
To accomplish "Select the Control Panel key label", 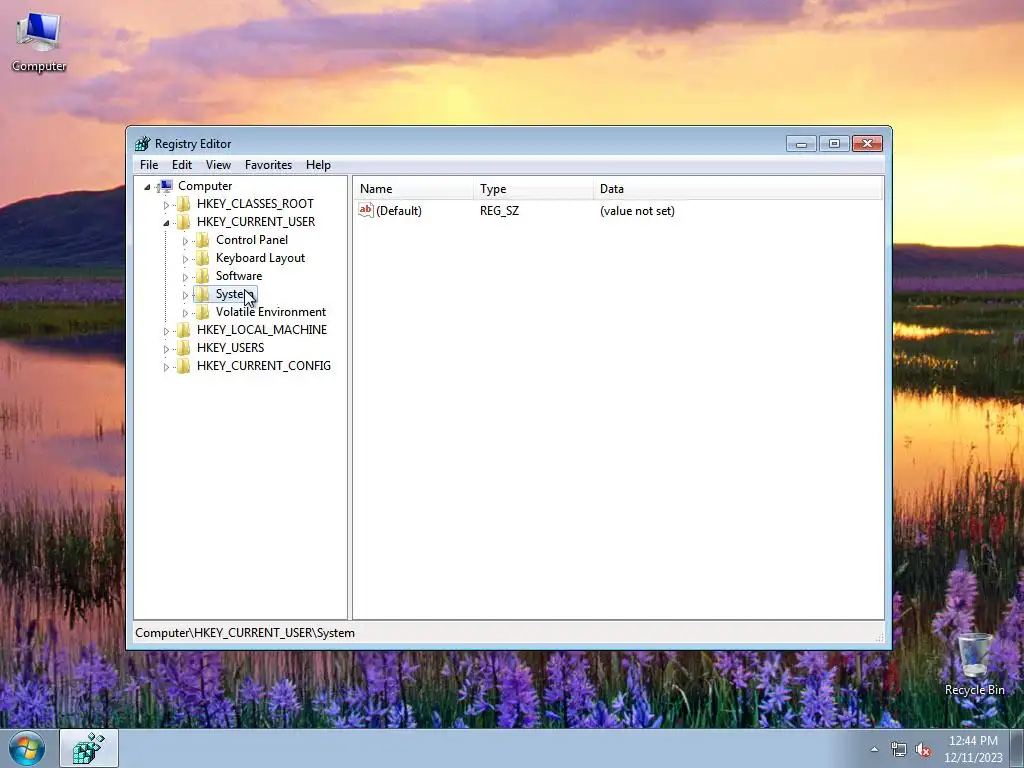I will click(x=252, y=240).
